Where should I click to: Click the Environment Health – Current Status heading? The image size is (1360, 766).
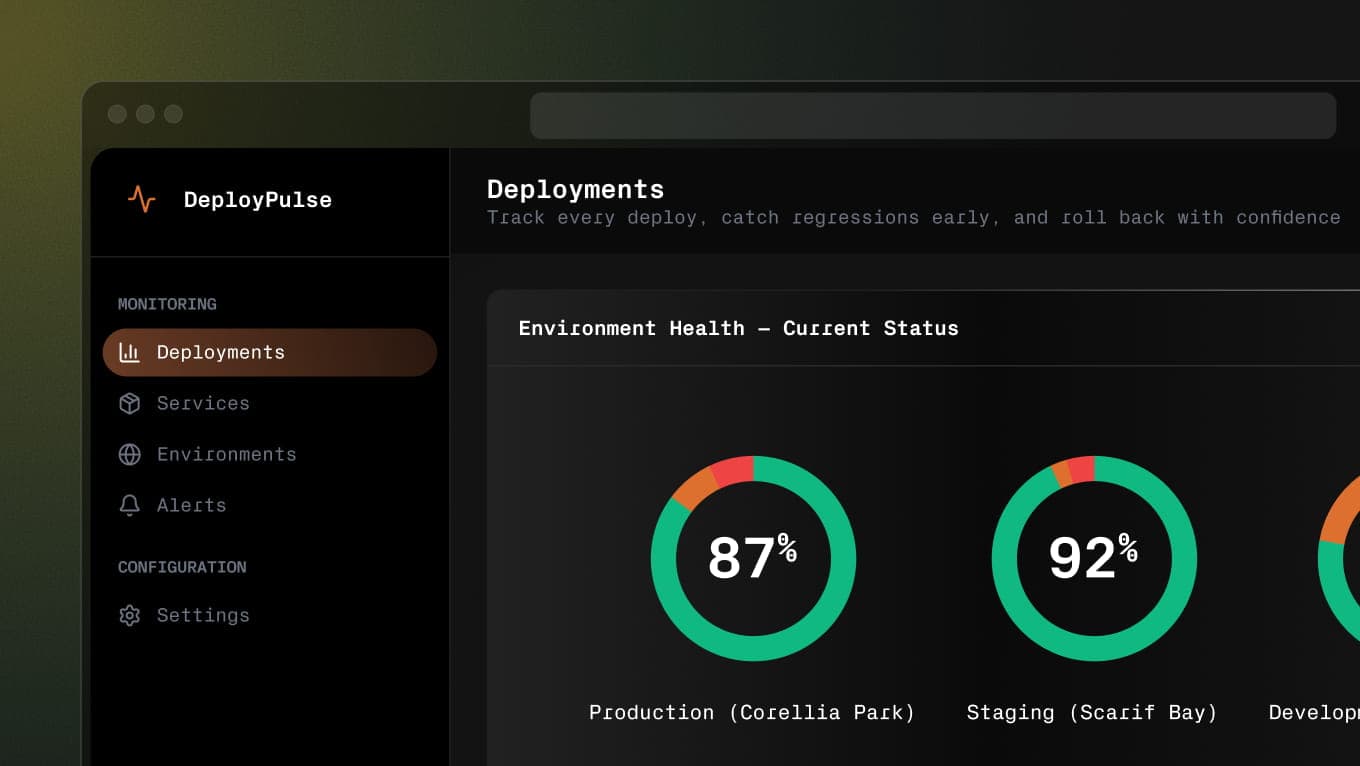pos(738,328)
